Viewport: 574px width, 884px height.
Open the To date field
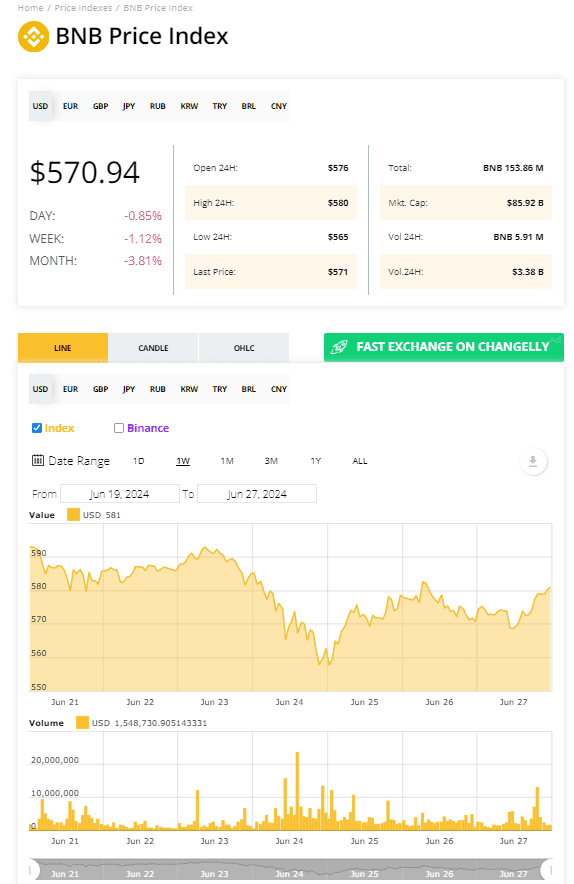coord(257,494)
